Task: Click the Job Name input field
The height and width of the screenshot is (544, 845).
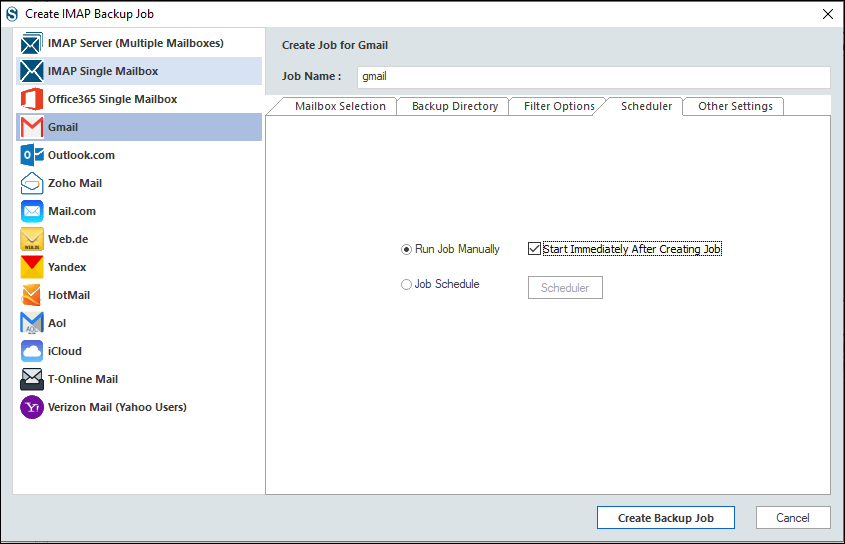Action: tap(593, 77)
